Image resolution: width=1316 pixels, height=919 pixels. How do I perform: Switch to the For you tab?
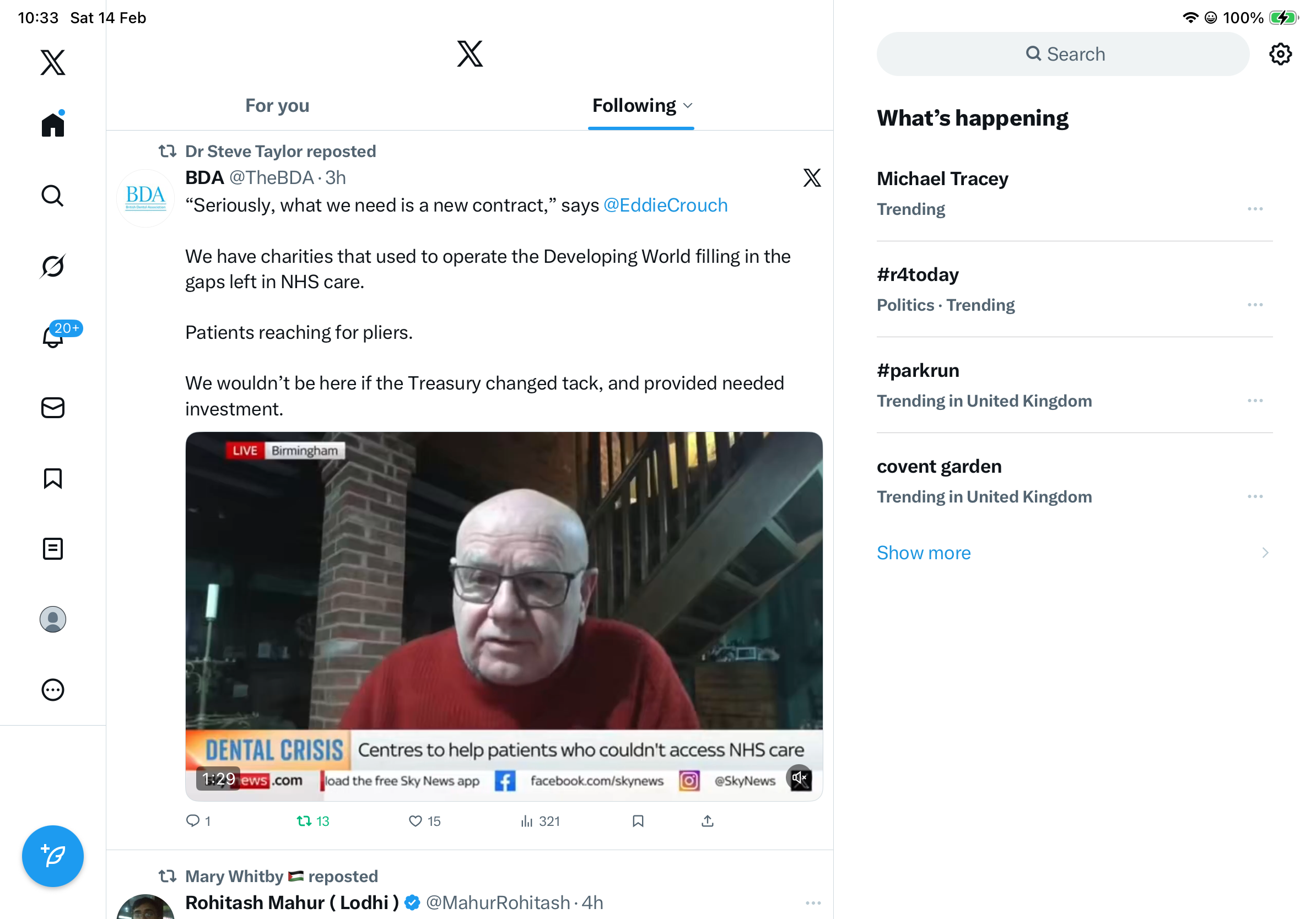(277, 106)
